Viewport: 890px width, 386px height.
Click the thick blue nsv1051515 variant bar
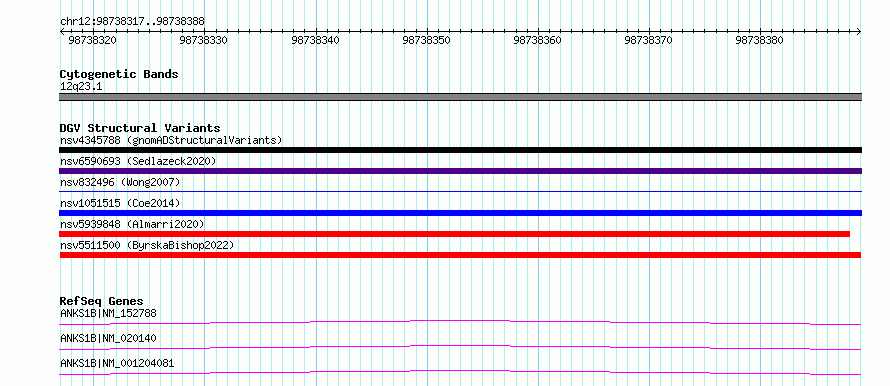[460, 213]
